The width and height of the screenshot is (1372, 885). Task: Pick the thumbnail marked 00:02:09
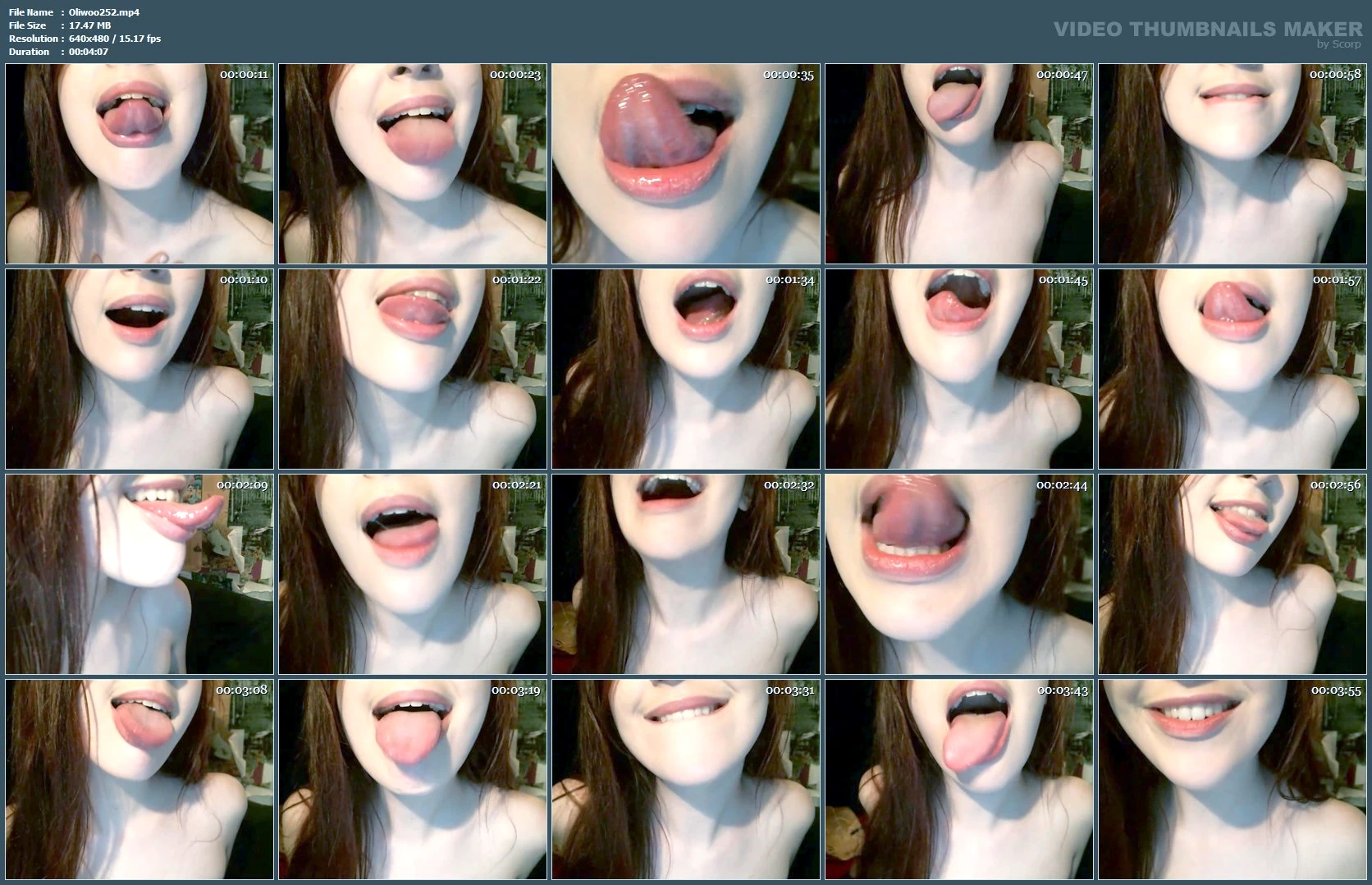139,574
